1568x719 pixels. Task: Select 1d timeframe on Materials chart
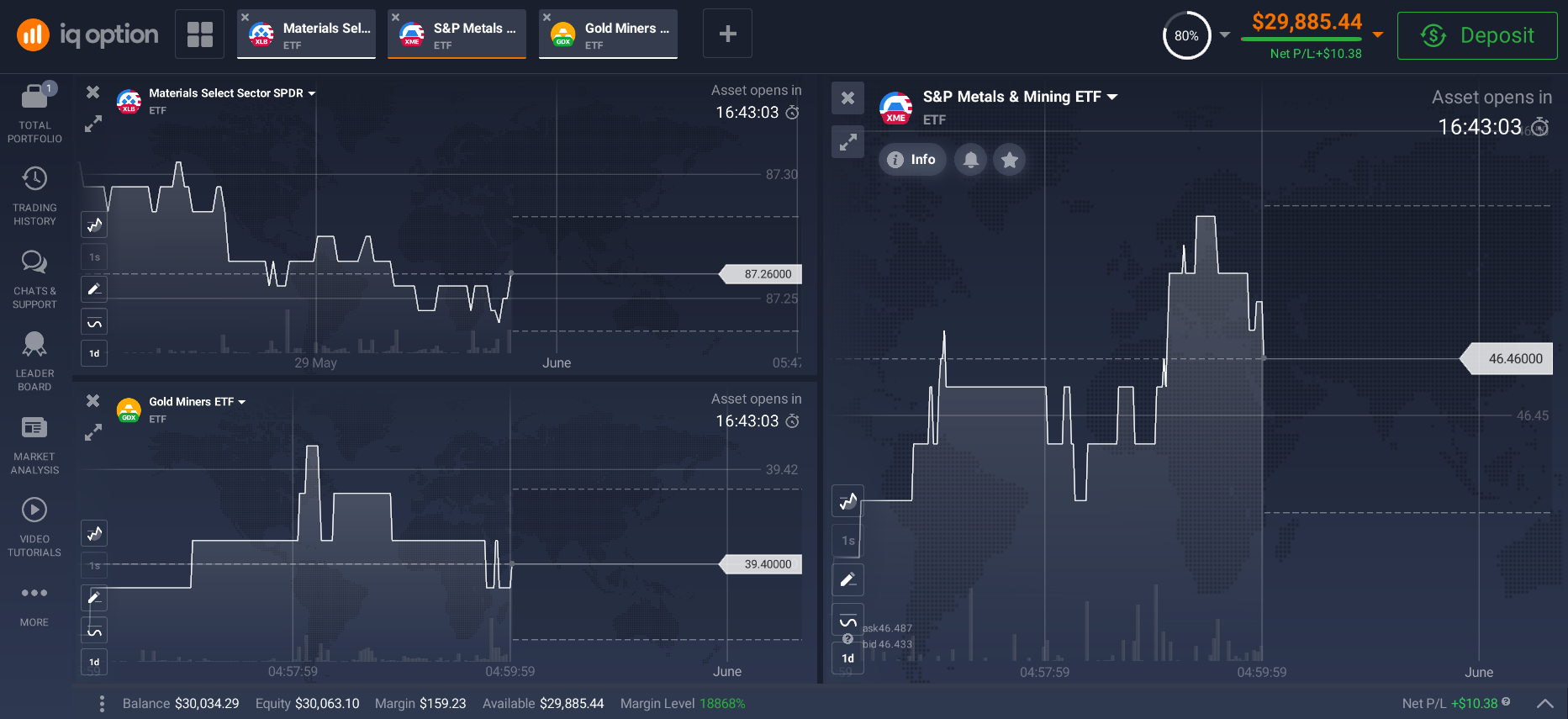tap(94, 354)
